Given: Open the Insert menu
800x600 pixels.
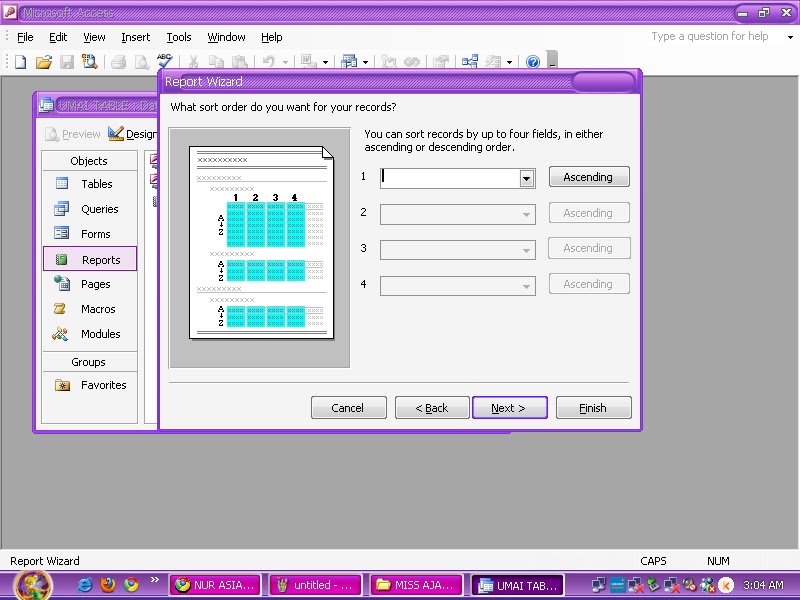Looking at the screenshot, I should [x=136, y=37].
